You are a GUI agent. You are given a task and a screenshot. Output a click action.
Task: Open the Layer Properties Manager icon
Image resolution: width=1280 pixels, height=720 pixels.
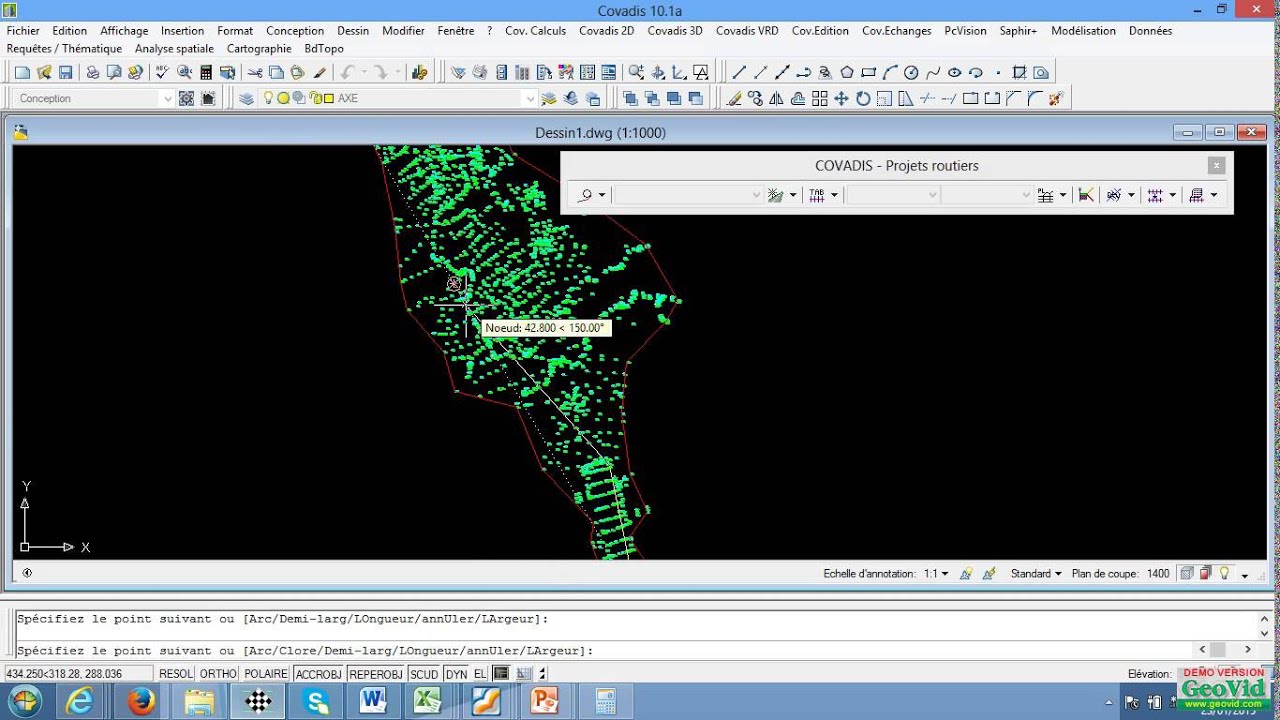click(246, 98)
